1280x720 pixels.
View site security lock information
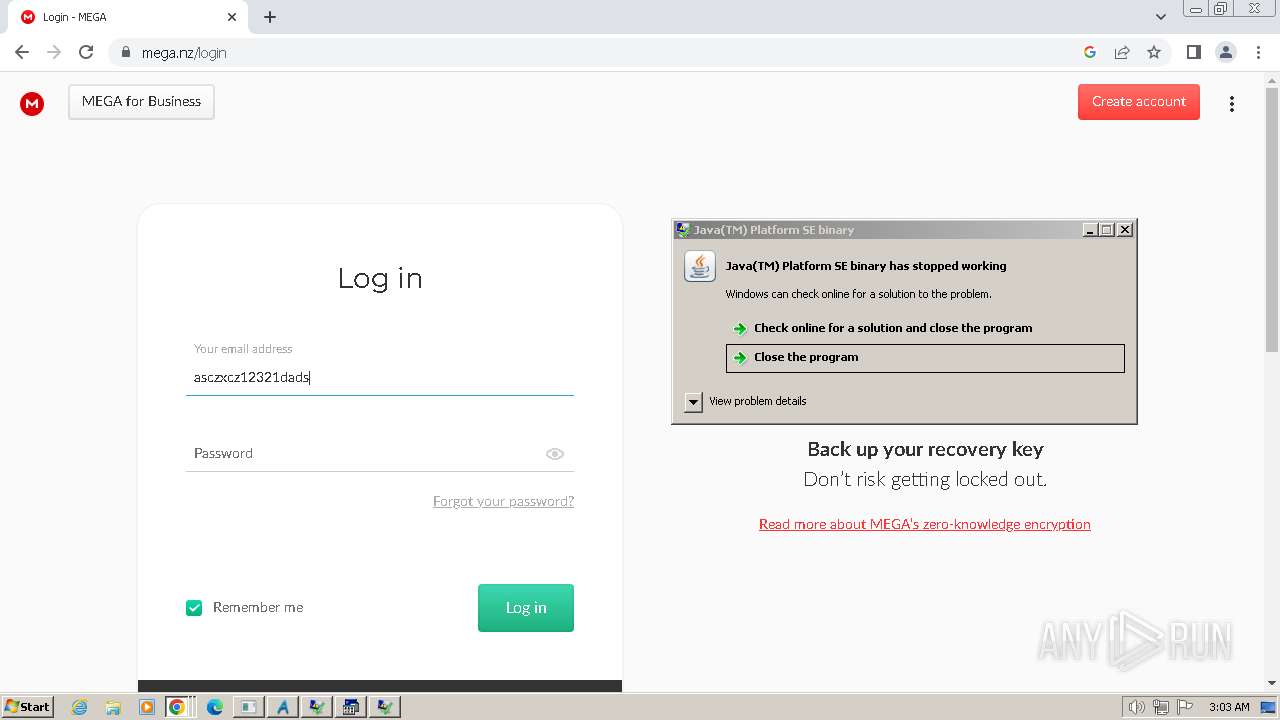click(126, 52)
